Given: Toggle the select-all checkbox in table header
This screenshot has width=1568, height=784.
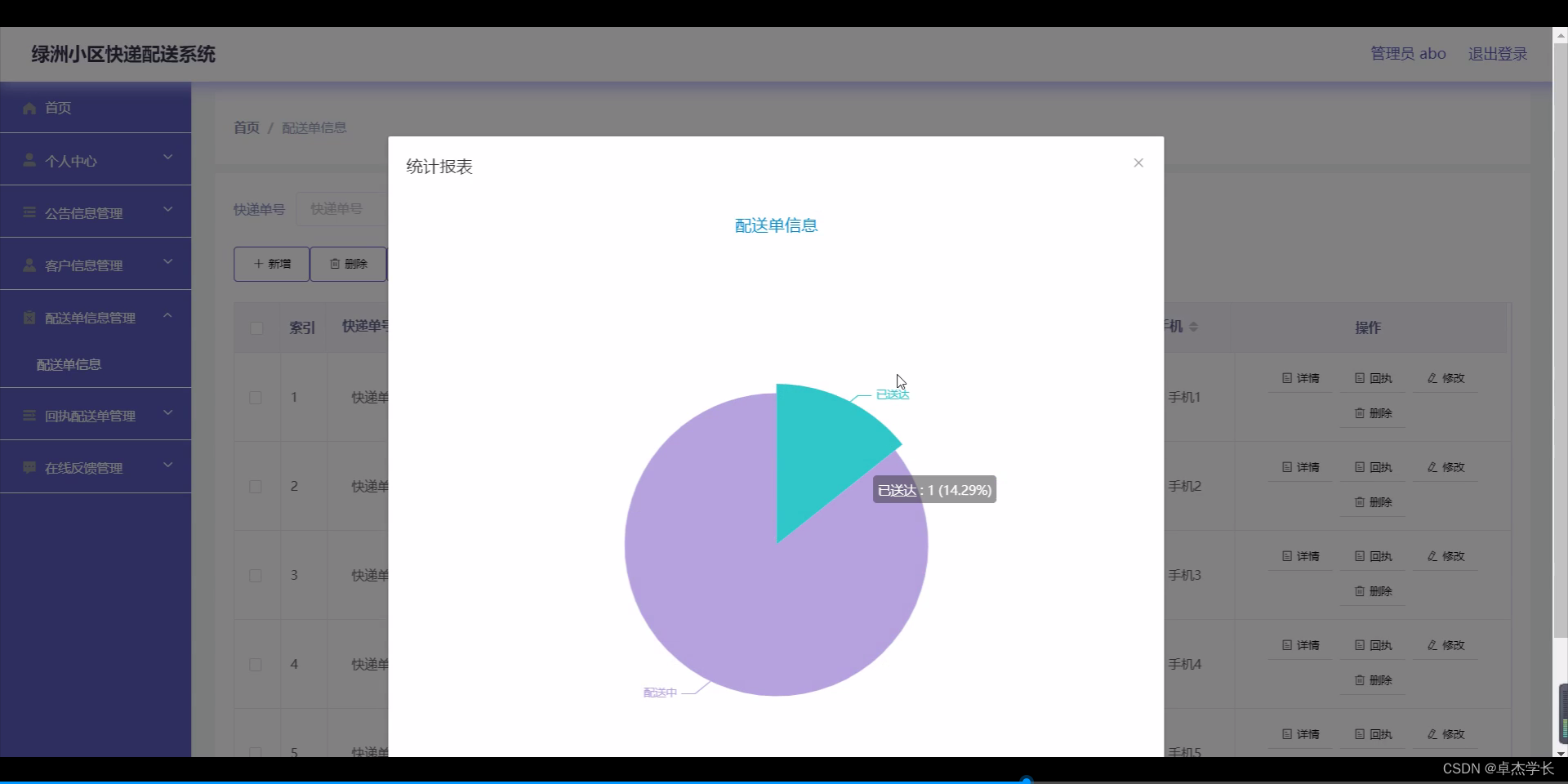Looking at the screenshot, I should [256, 328].
